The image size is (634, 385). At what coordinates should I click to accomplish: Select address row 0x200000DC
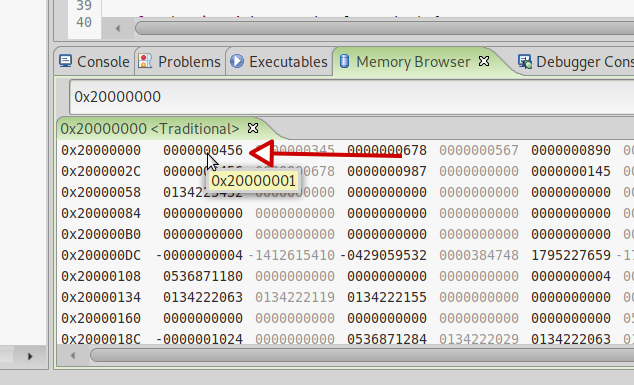pos(101,256)
